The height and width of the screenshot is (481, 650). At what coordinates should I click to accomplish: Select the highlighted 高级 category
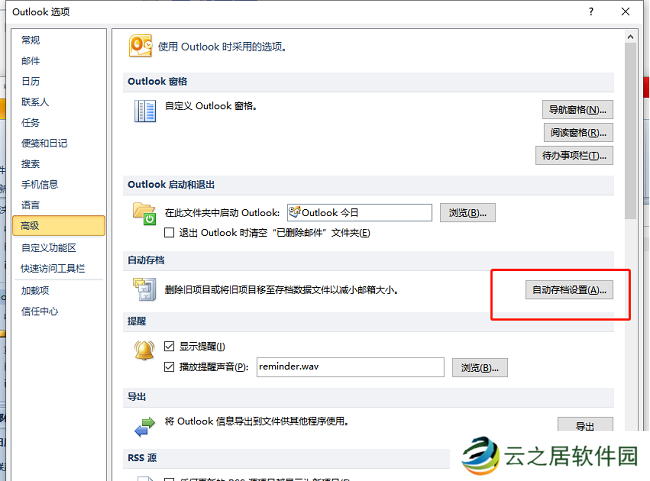coord(58,226)
